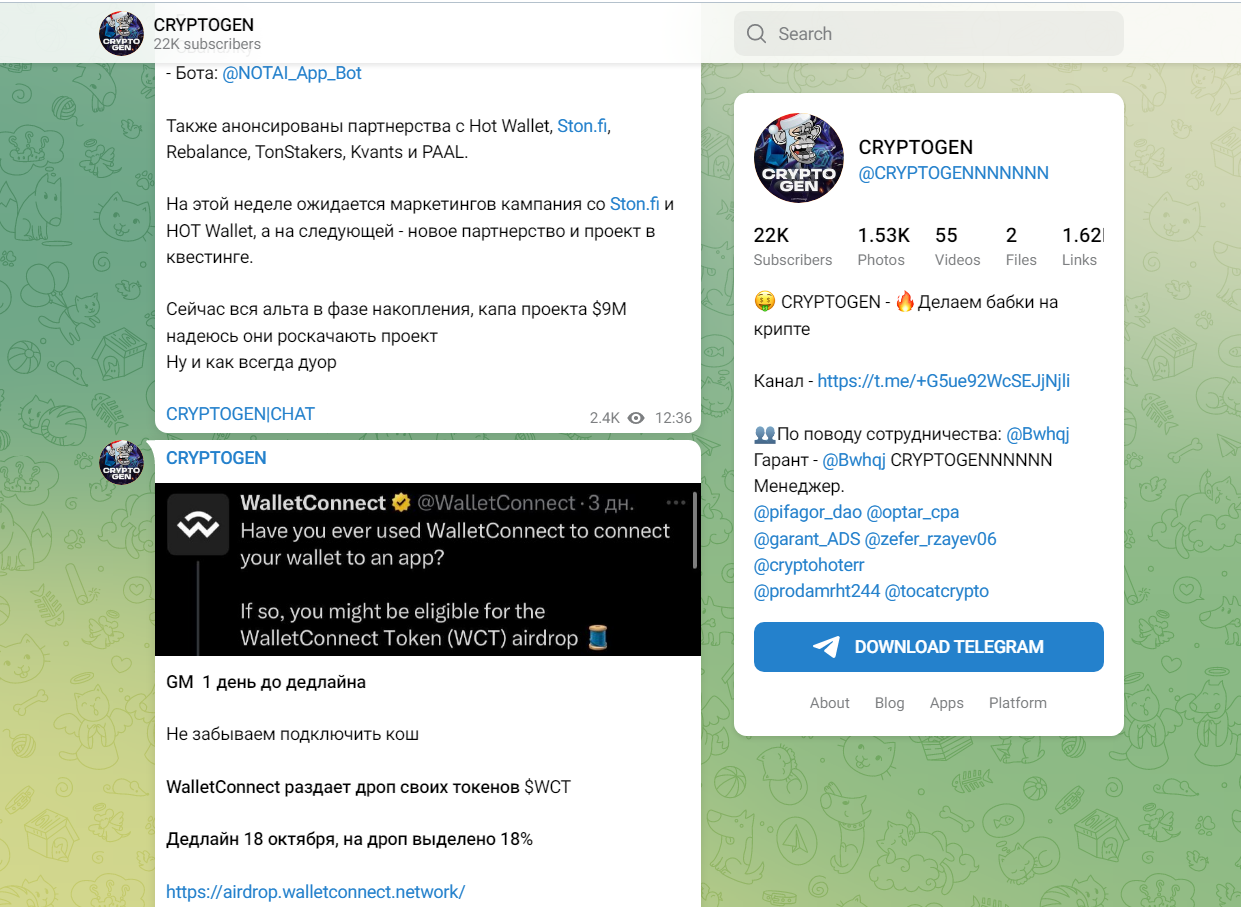Select the 1.53K Photos stat

884,247
